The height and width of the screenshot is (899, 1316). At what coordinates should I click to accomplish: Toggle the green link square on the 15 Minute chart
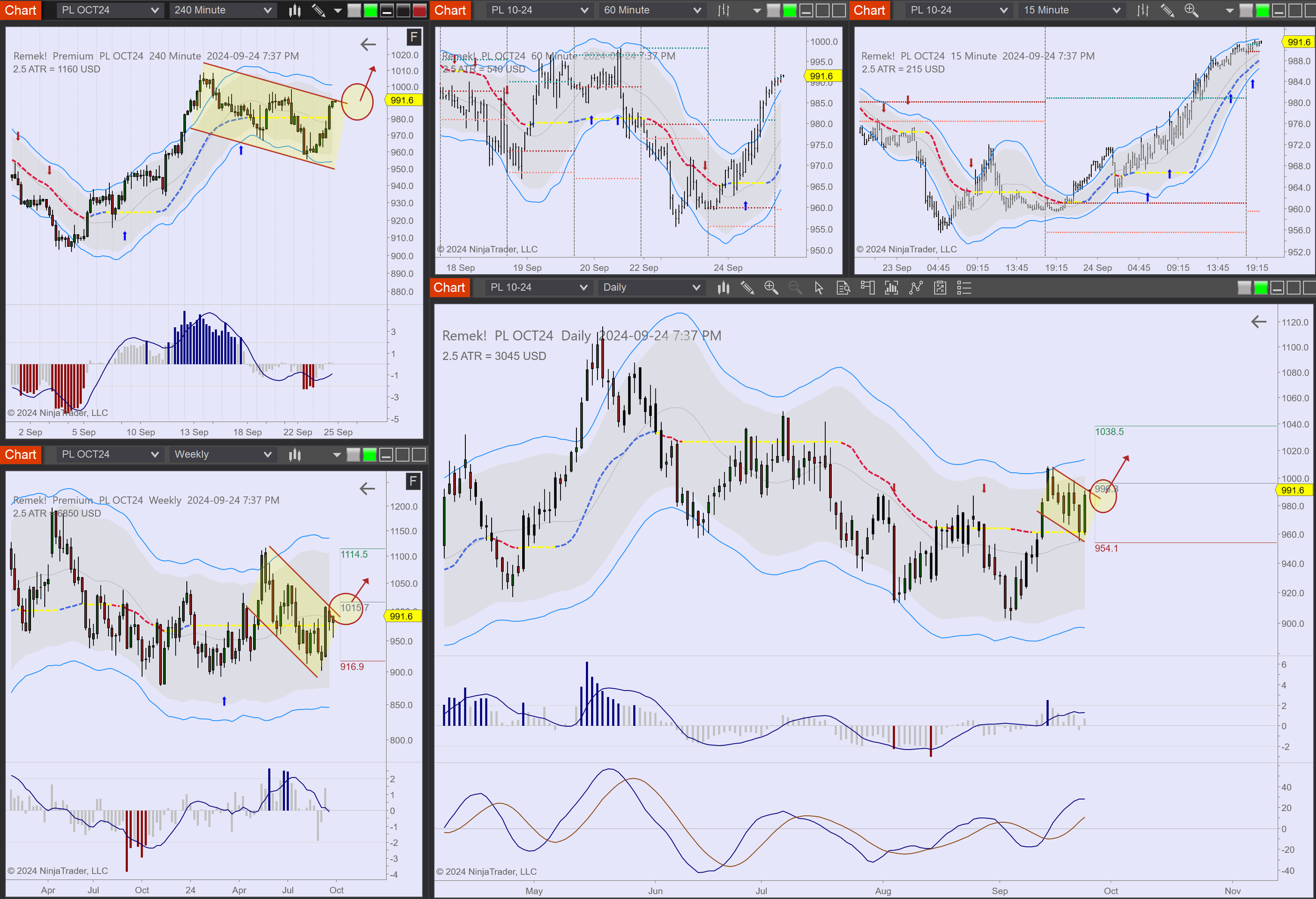[x=1261, y=9]
